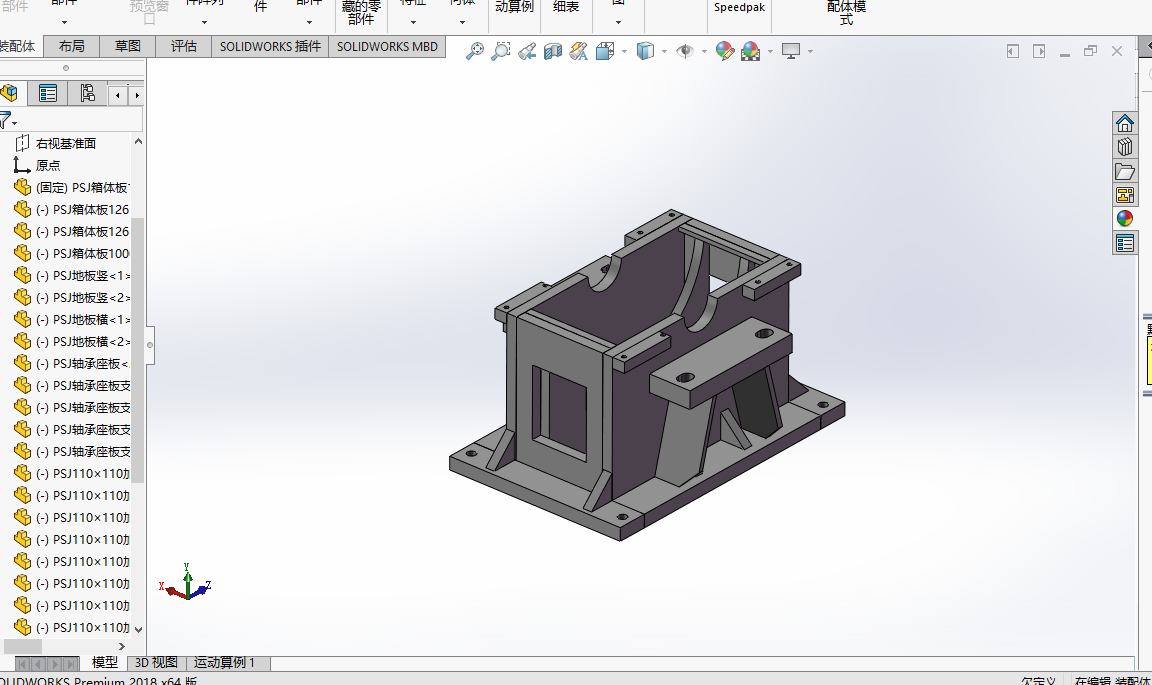Open the Design Library task pane
Viewport: 1152px width, 685px height.
pyautogui.click(x=1124, y=147)
